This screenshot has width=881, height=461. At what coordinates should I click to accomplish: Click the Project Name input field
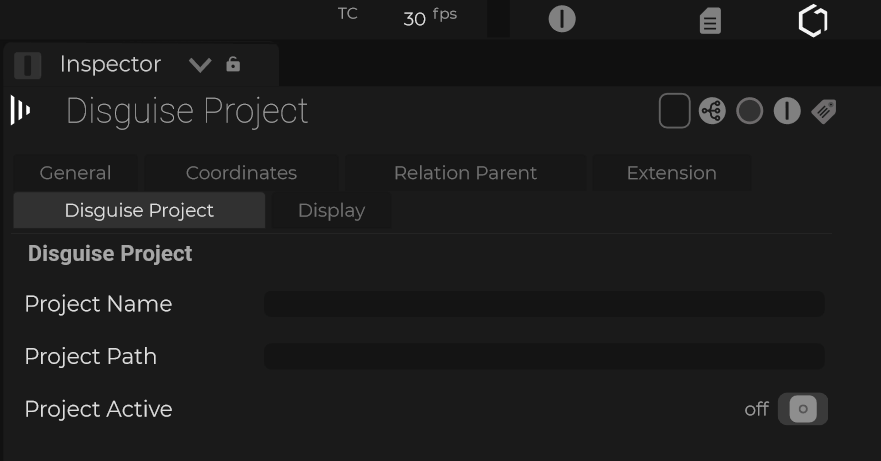pos(544,304)
